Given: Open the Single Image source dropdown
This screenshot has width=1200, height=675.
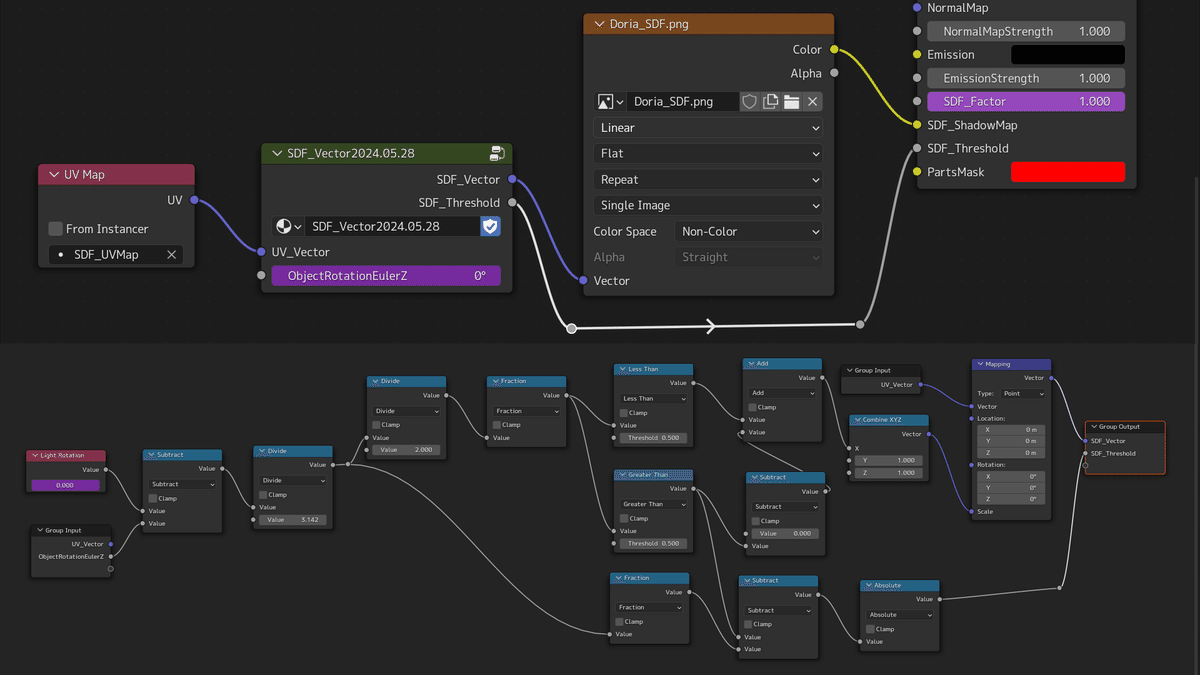Looking at the screenshot, I should [x=708, y=205].
